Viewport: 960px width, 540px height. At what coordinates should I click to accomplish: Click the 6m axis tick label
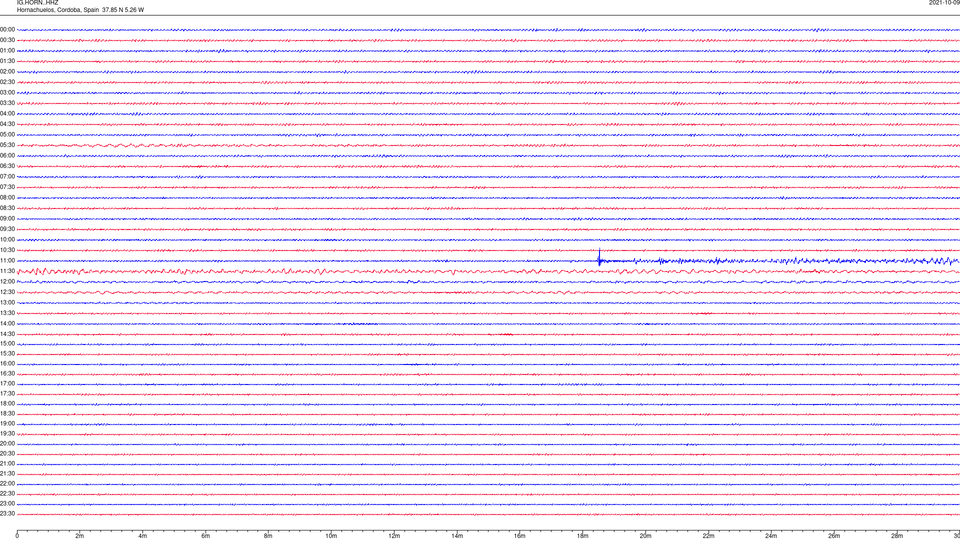tap(206, 536)
